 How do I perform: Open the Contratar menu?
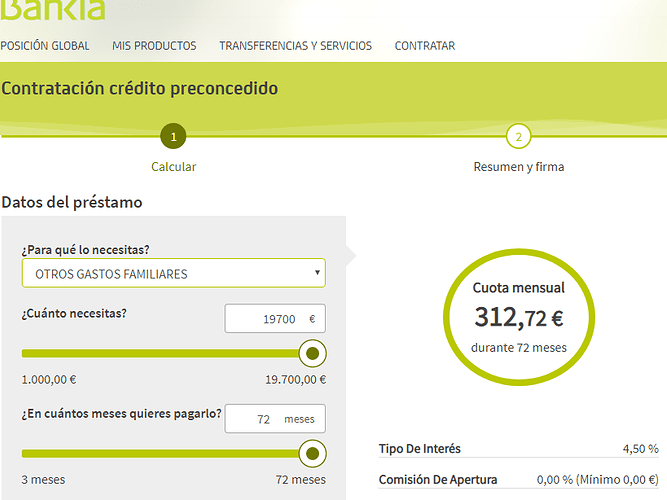(425, 46)
